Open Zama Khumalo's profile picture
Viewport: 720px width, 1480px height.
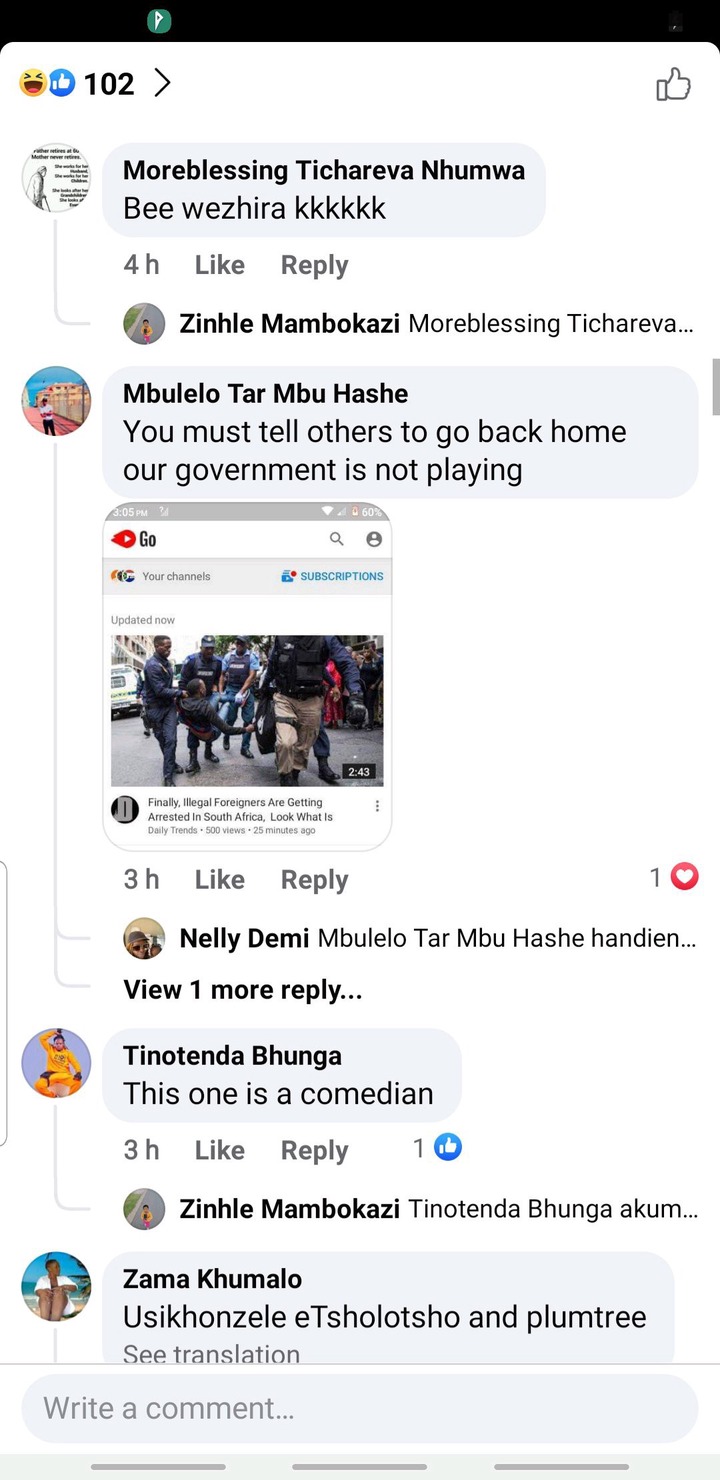point(56,1286)
